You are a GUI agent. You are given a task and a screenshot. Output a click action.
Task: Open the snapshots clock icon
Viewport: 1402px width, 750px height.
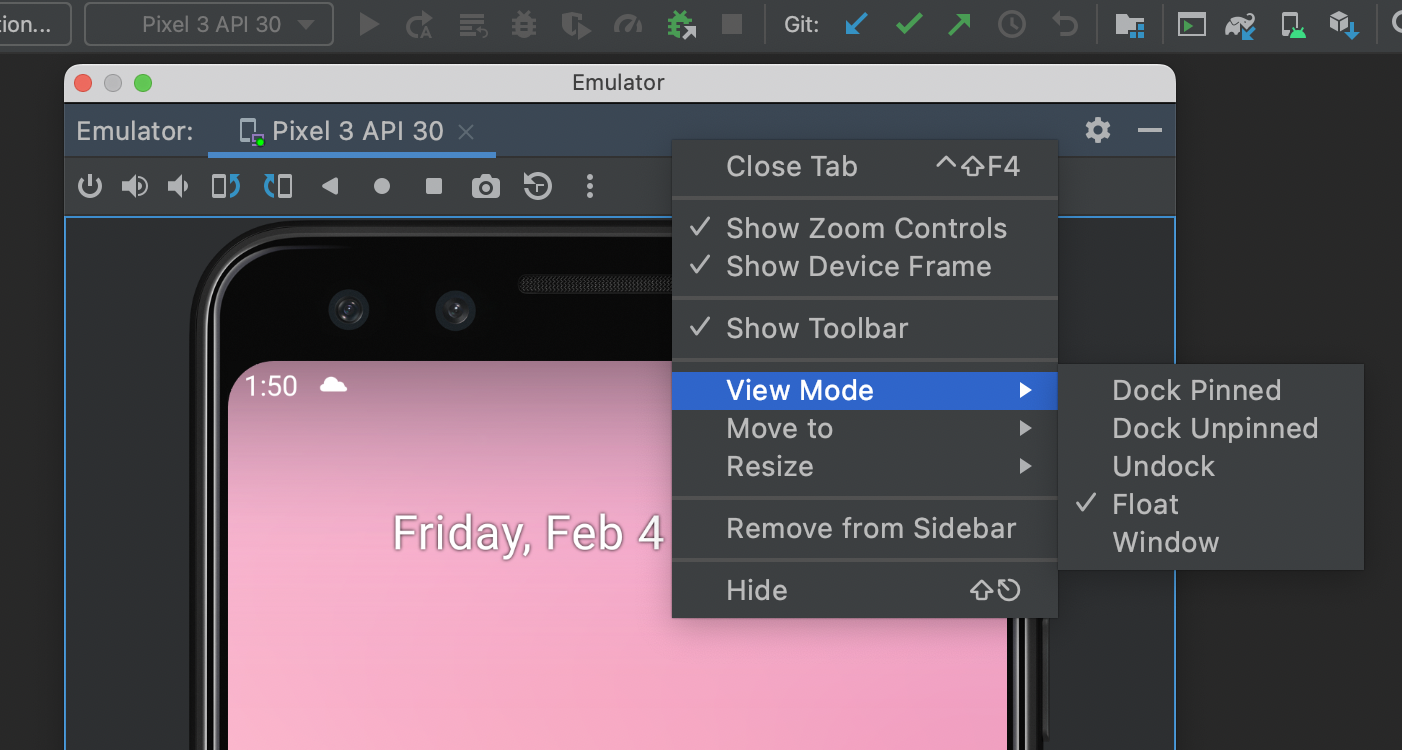538,186
